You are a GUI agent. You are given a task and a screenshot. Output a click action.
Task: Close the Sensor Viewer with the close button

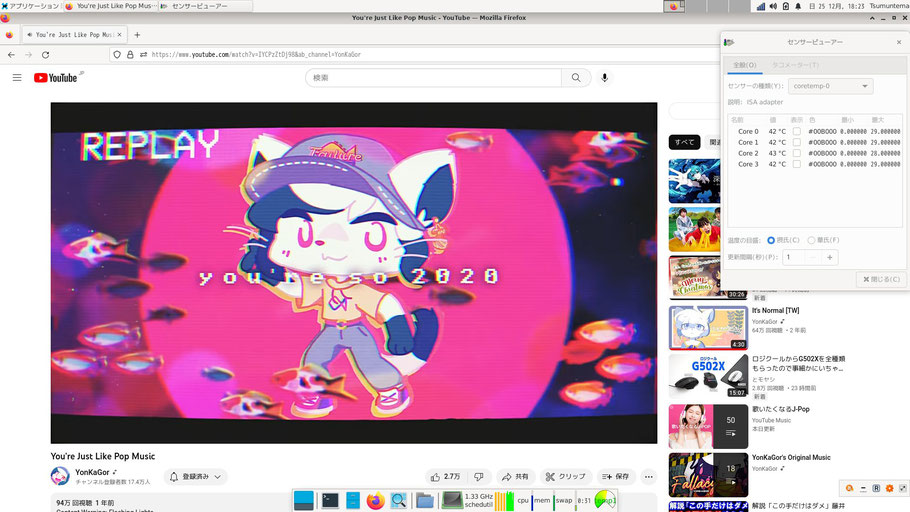point(881,279)
